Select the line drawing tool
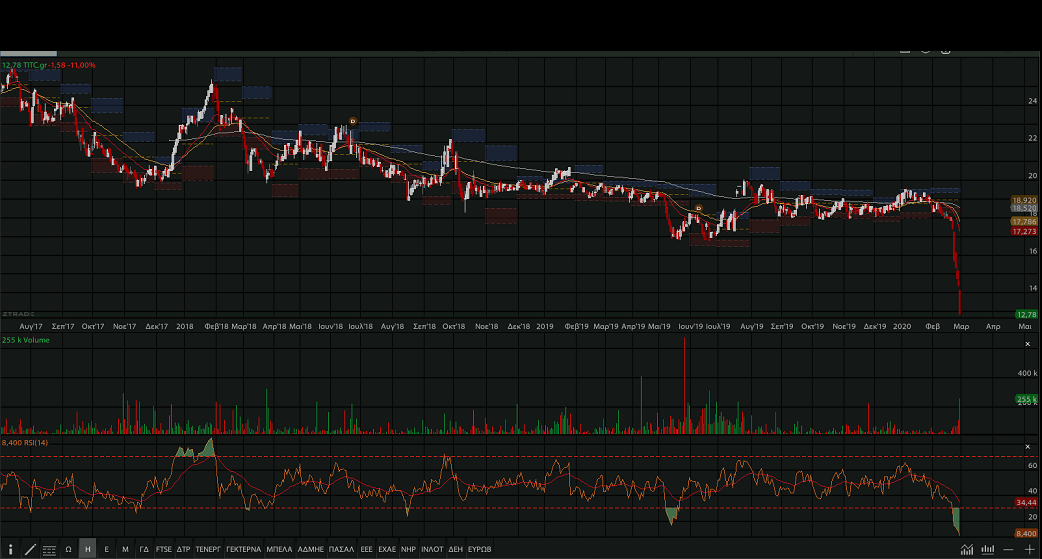This screenshot has width=1042, height=559. pos(30,549)
